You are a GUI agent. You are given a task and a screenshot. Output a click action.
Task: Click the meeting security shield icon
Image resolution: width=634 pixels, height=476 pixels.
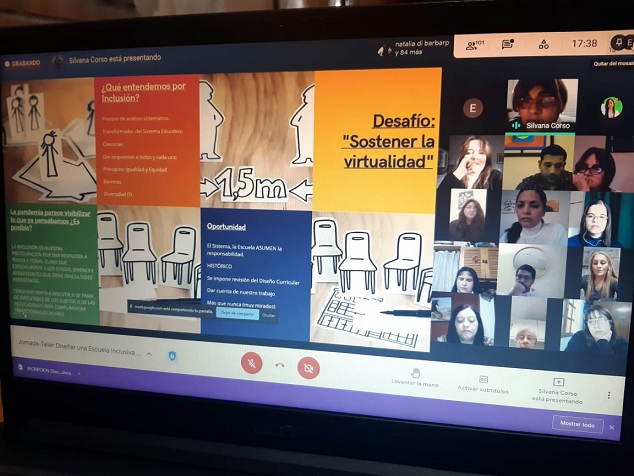(172, 355)
